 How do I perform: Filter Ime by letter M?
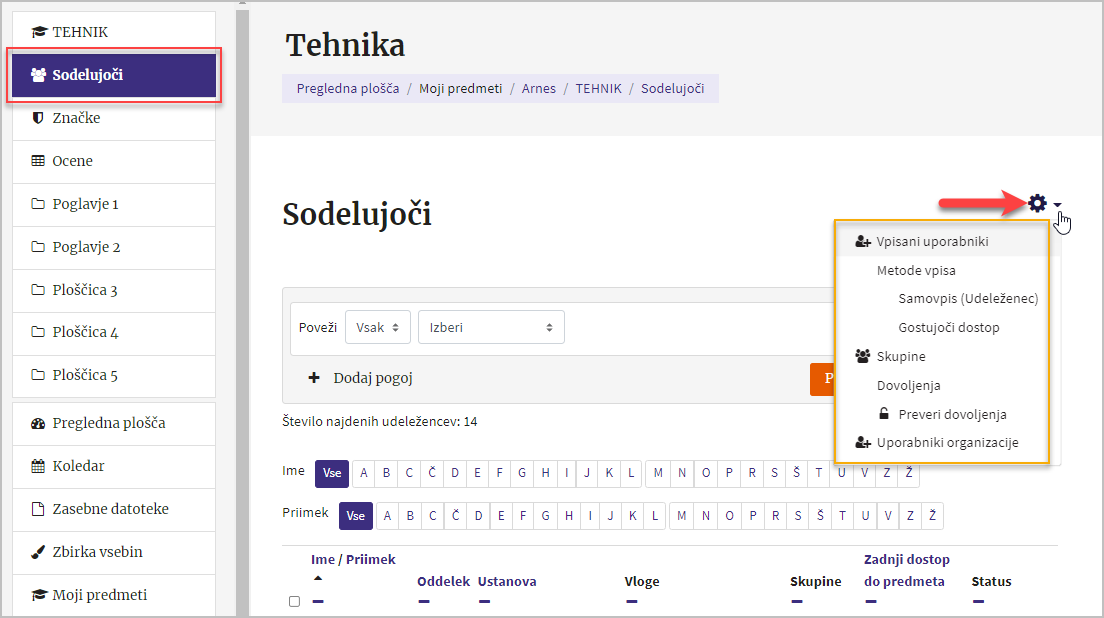click(x=658, y=473)
